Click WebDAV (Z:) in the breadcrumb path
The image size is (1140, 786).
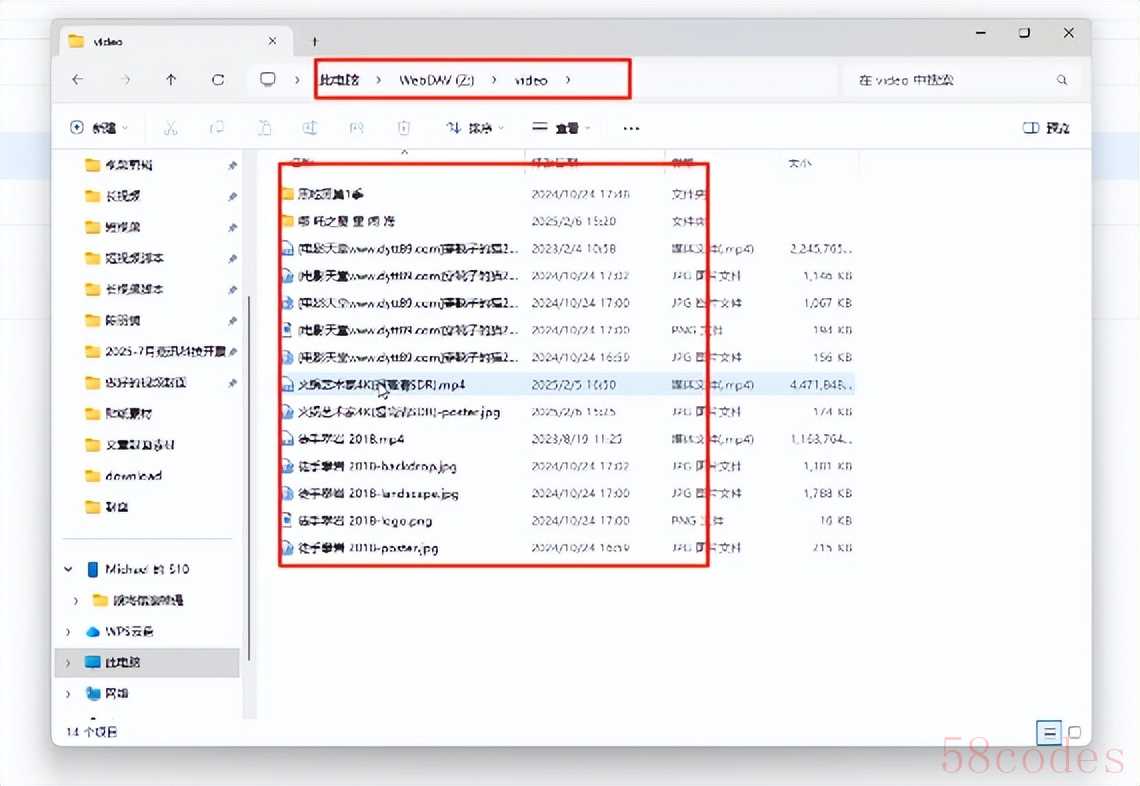[x=436, y=80]
